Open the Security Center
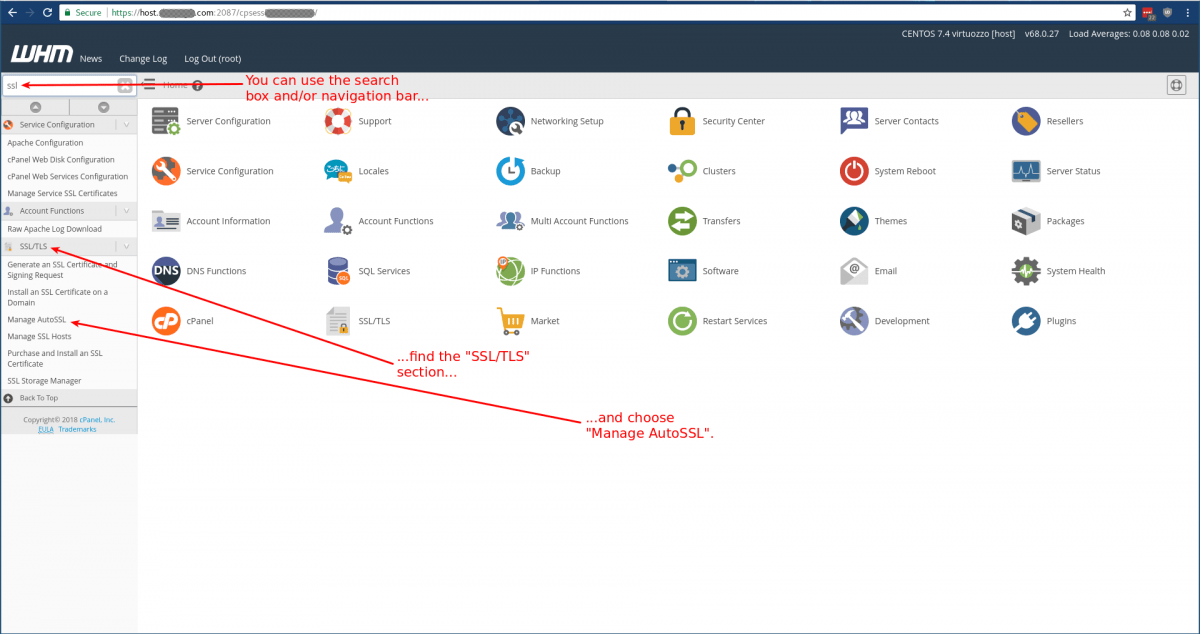This screenshot has width=1200, height=634. pos(682,120)
